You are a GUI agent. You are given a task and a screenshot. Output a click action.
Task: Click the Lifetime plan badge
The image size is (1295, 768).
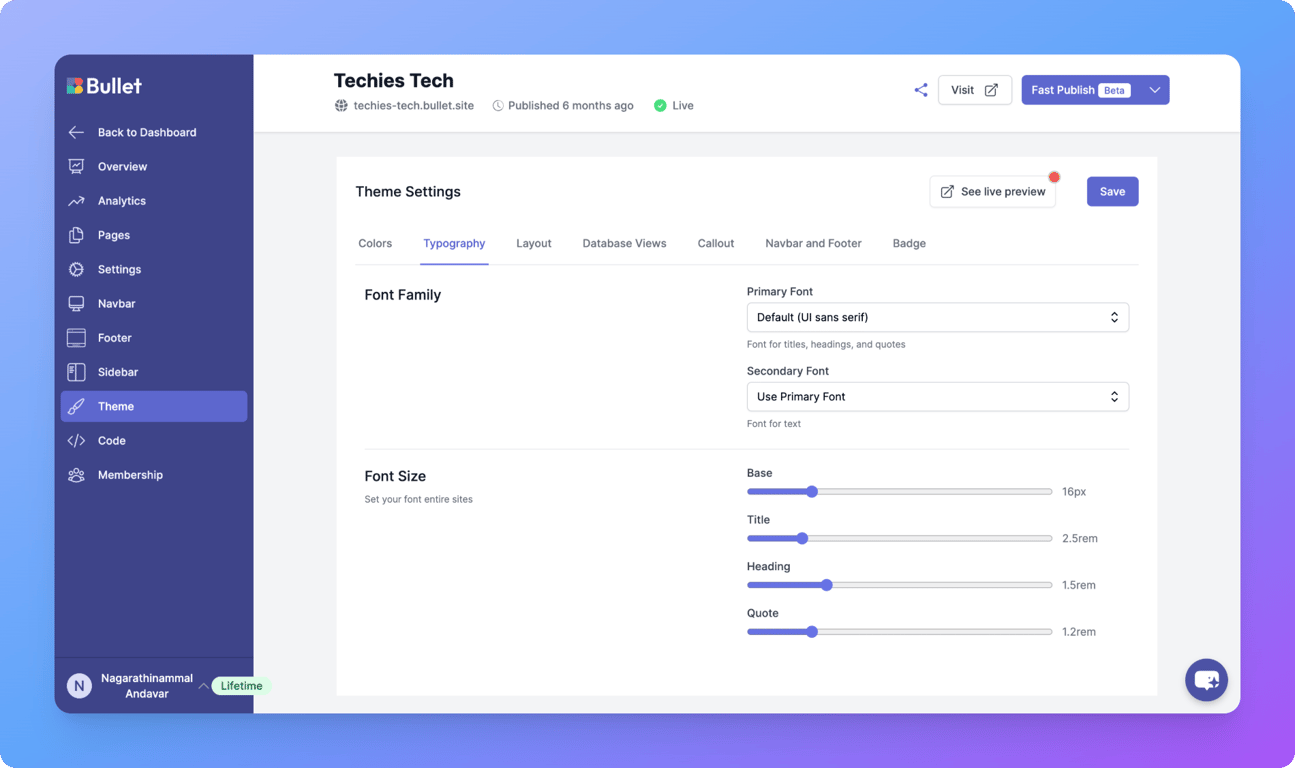[241, 686]
